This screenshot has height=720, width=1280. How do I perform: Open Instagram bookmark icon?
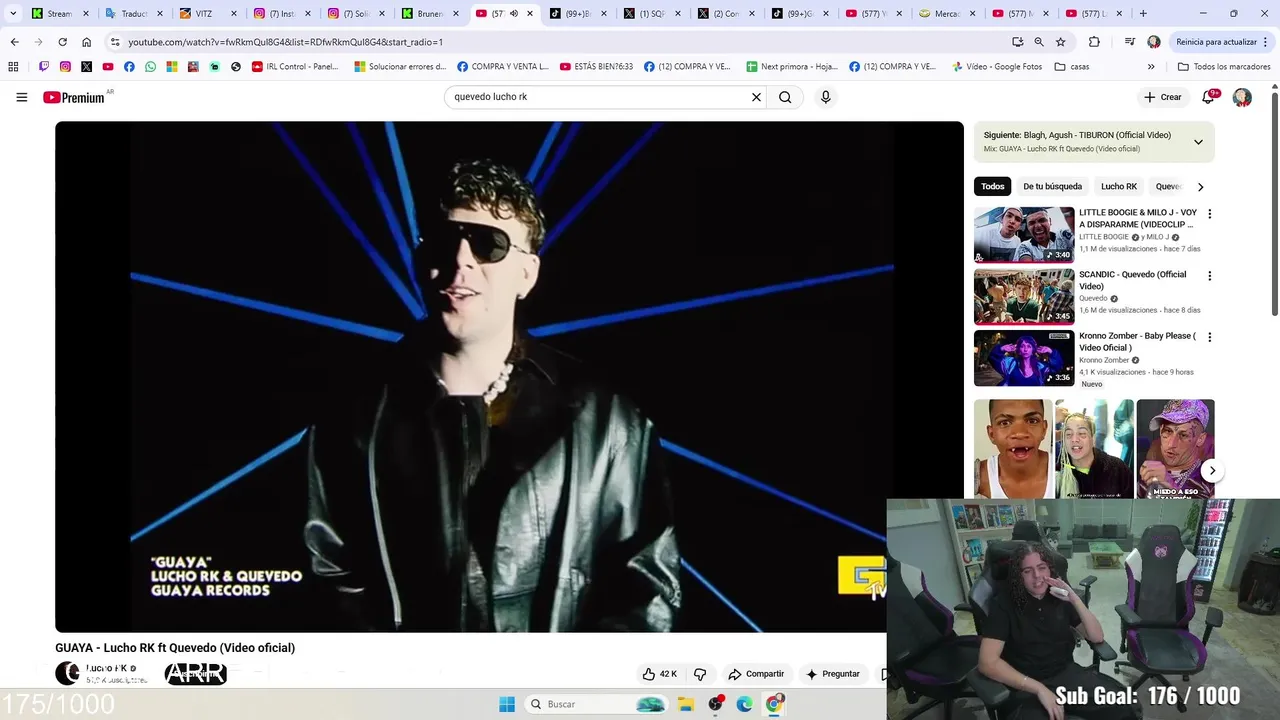point(65,67)
